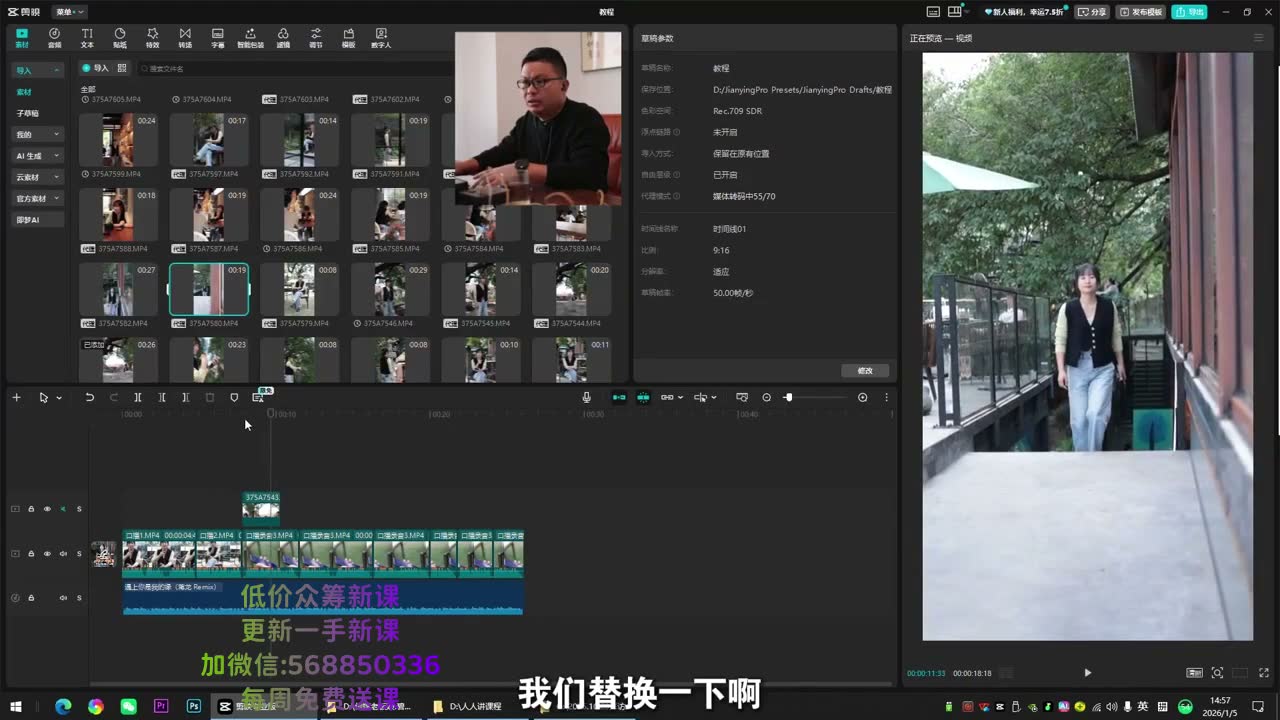Toggle main track magnet icon
1280x720 pixels.
pos(619,397)
